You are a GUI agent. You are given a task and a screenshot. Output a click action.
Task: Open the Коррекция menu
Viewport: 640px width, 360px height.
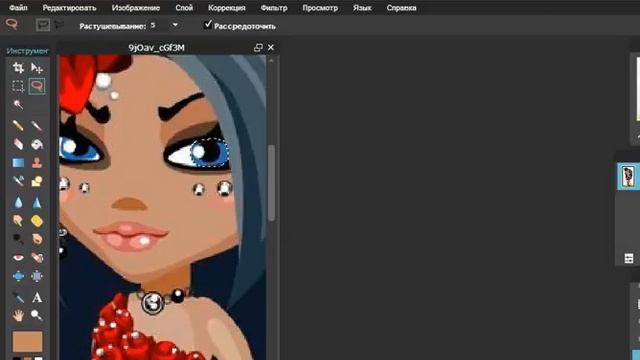click(x=227, y=8)
